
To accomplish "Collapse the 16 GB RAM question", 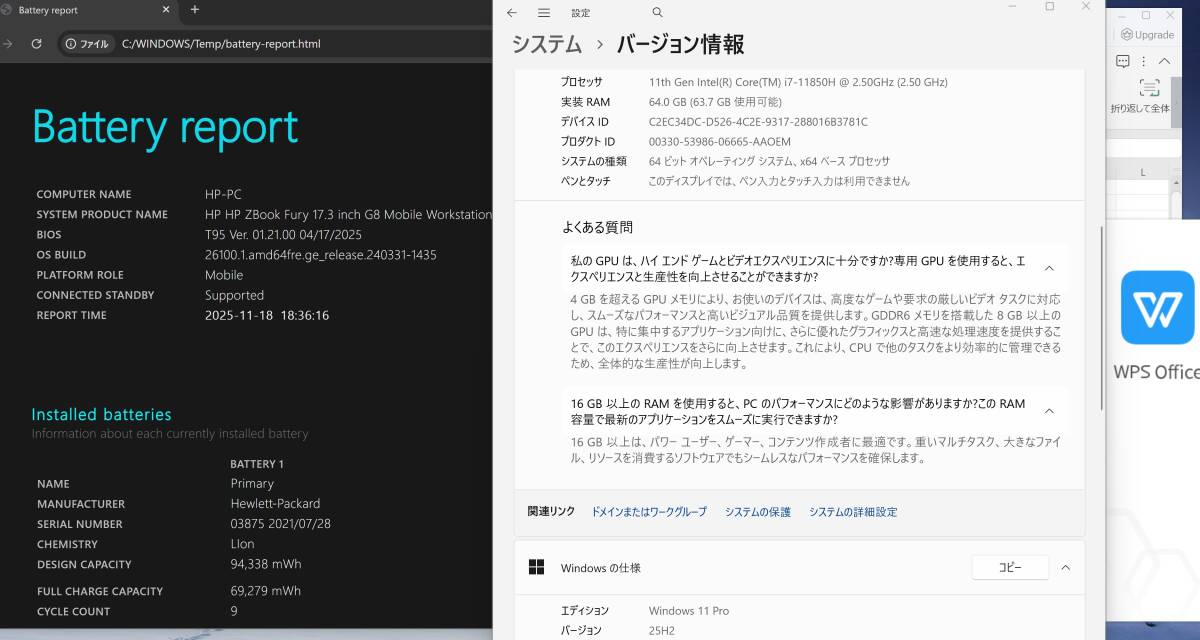I will click(1049, 411).
